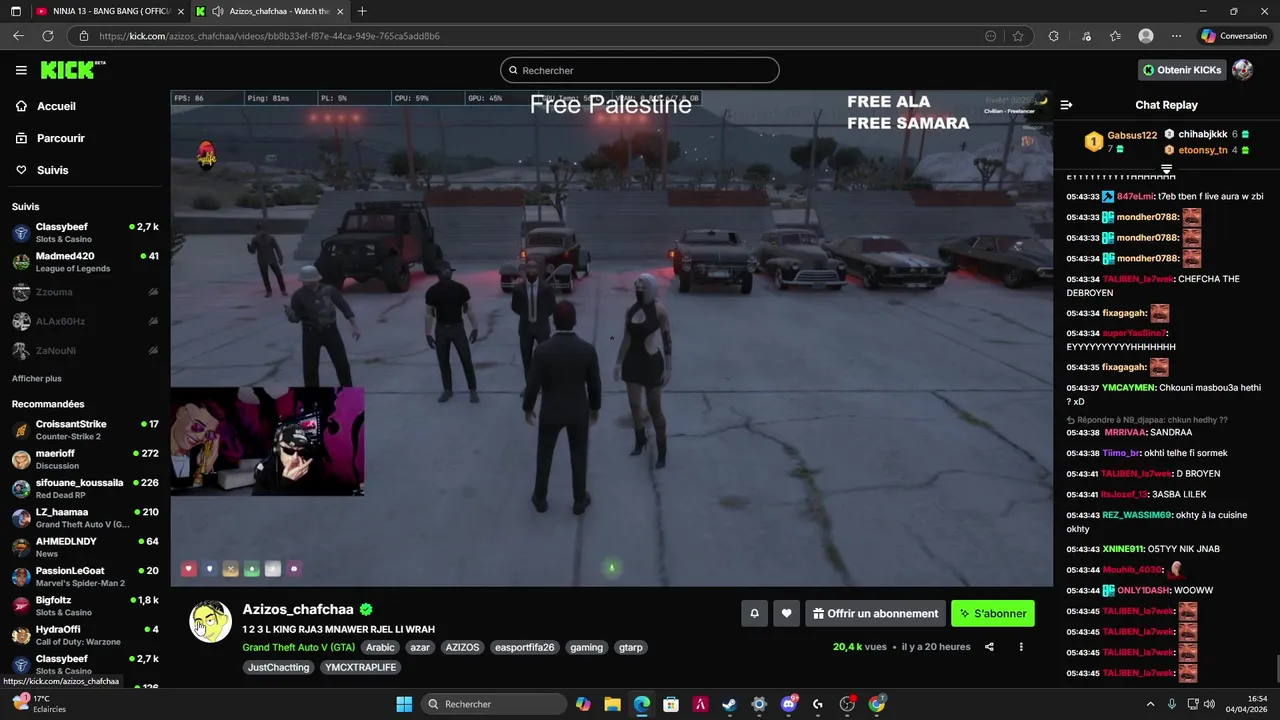Open Windows Start menu

click(404, 704)
